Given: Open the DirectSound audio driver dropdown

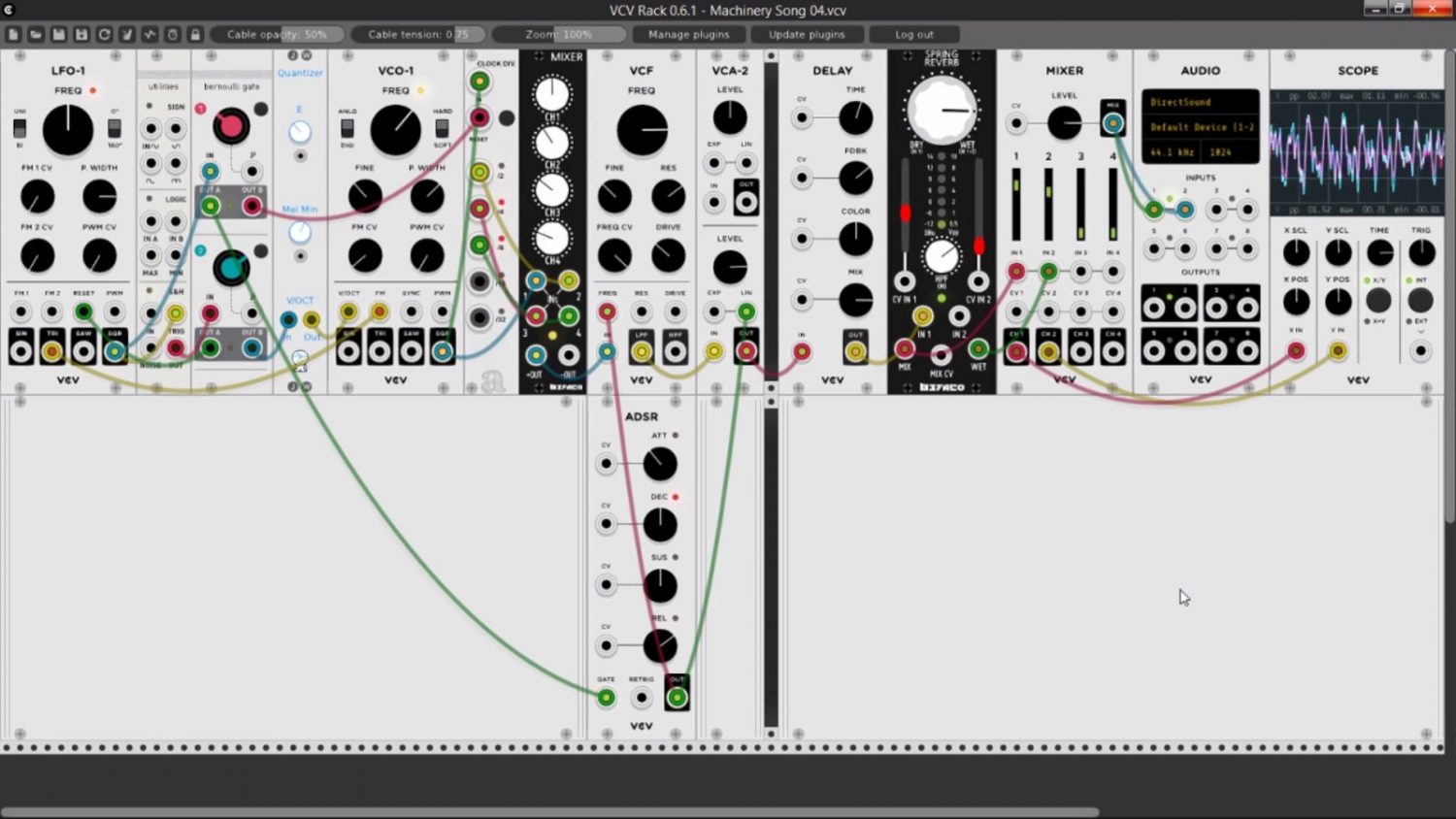Looking at the screenshot, I should tap(1201, 102).
